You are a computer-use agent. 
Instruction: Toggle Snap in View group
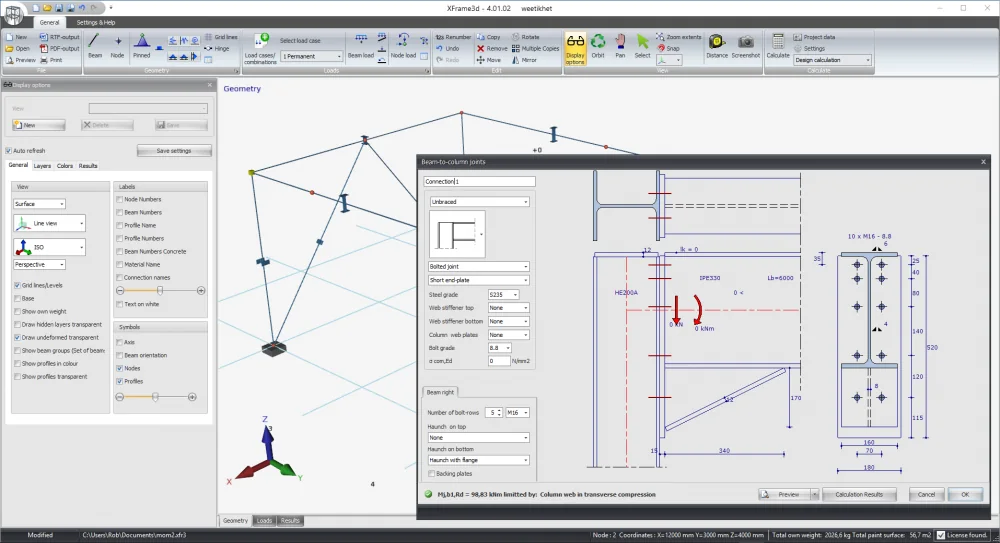(668, 48)
